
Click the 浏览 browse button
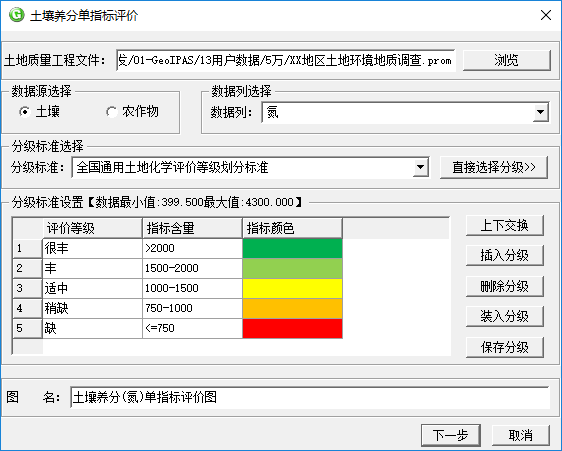pyautogui.click(x=506, y=60)
